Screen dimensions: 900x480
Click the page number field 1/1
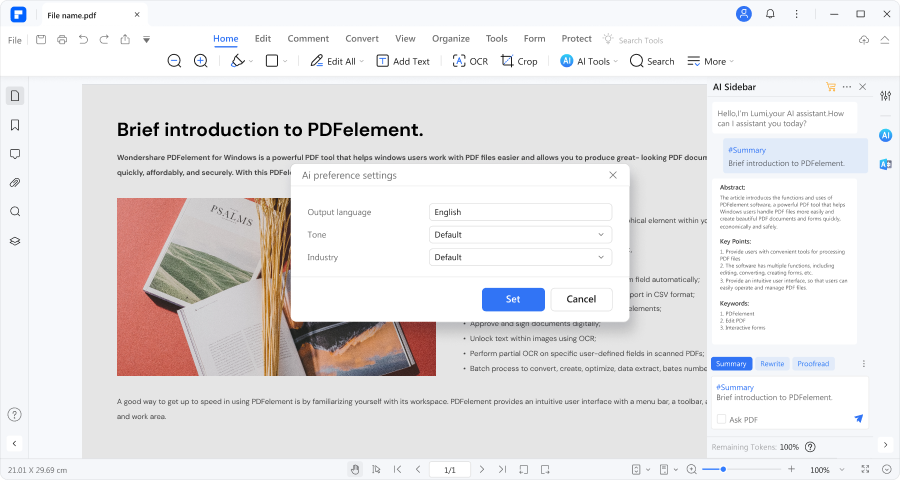(450, 470)
